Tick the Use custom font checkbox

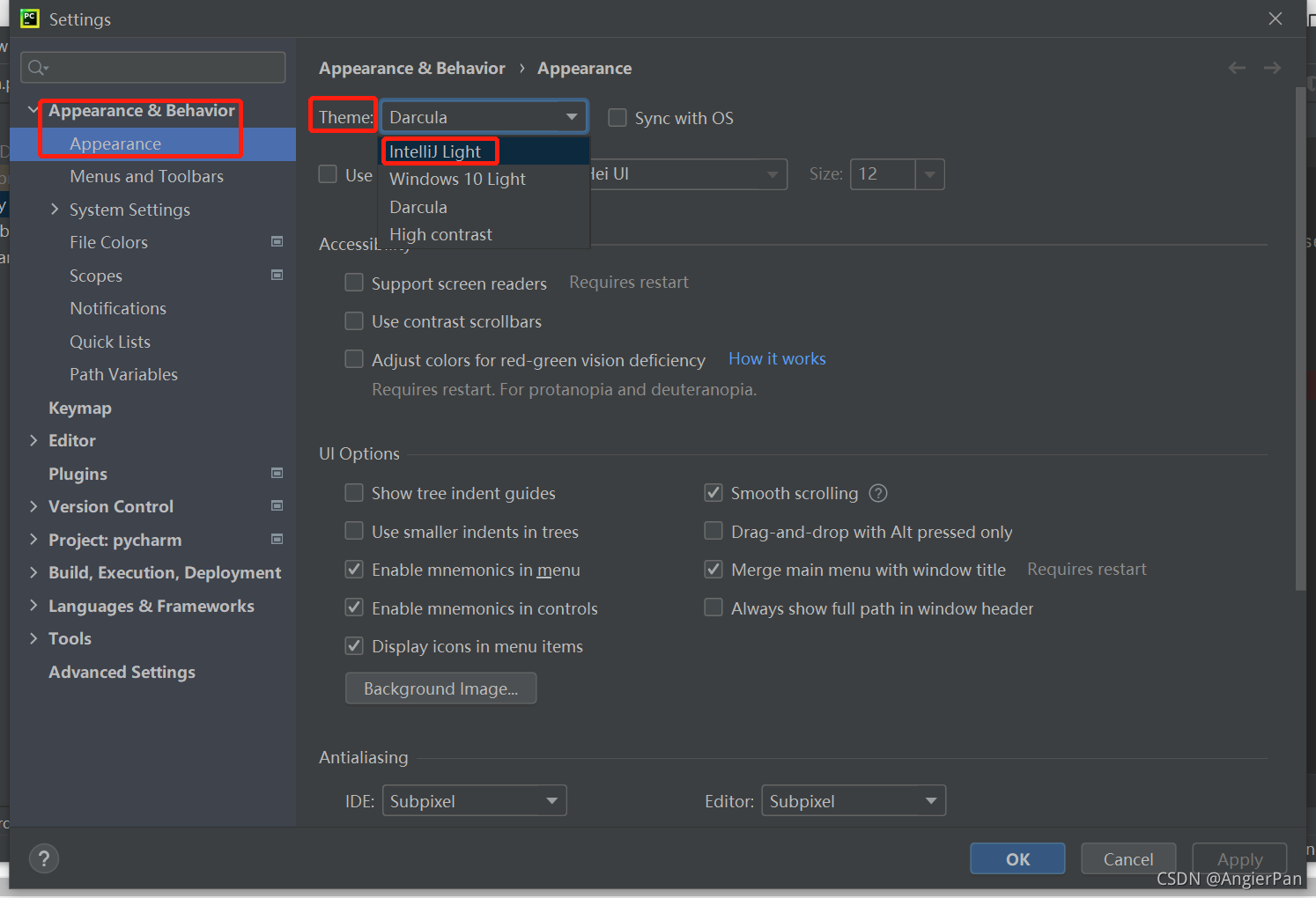coord(328,174)
